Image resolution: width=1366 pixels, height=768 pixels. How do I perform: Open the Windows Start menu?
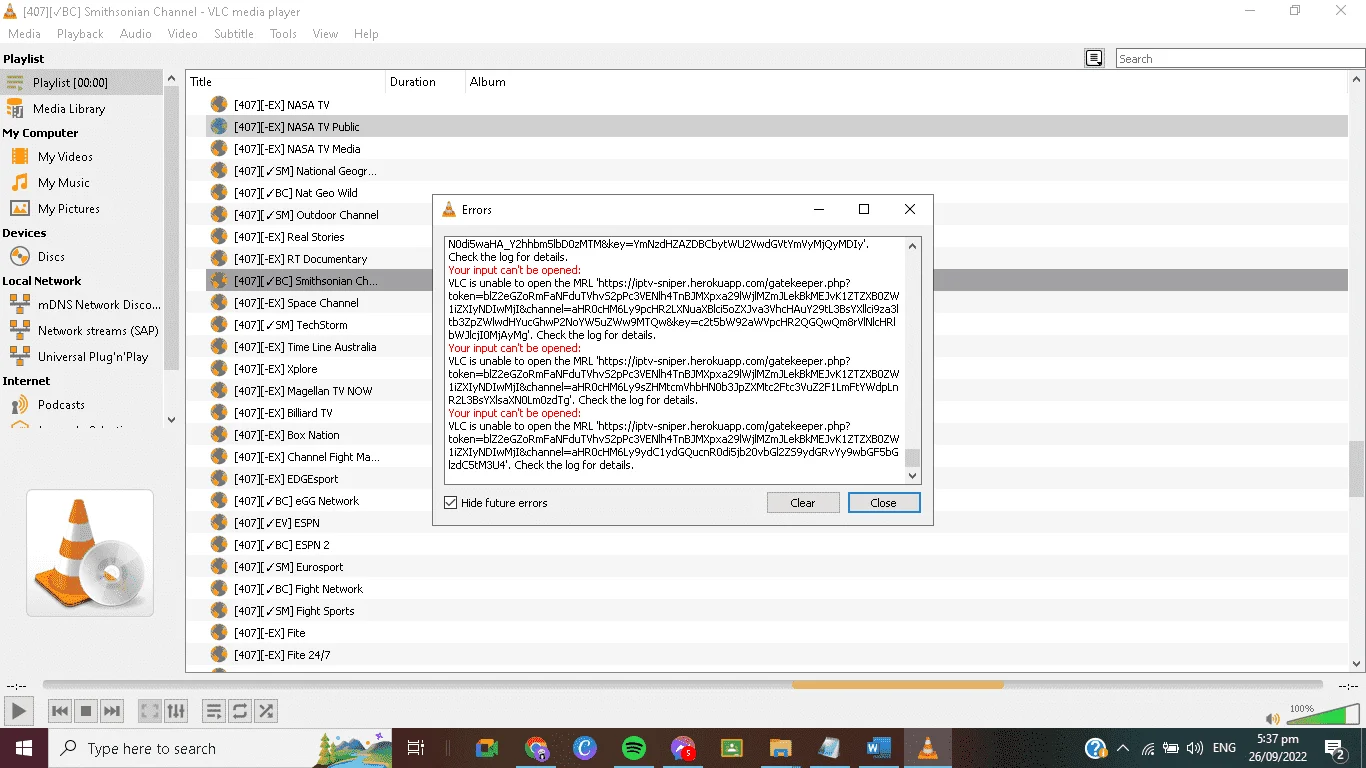click(x=23, y=748)
